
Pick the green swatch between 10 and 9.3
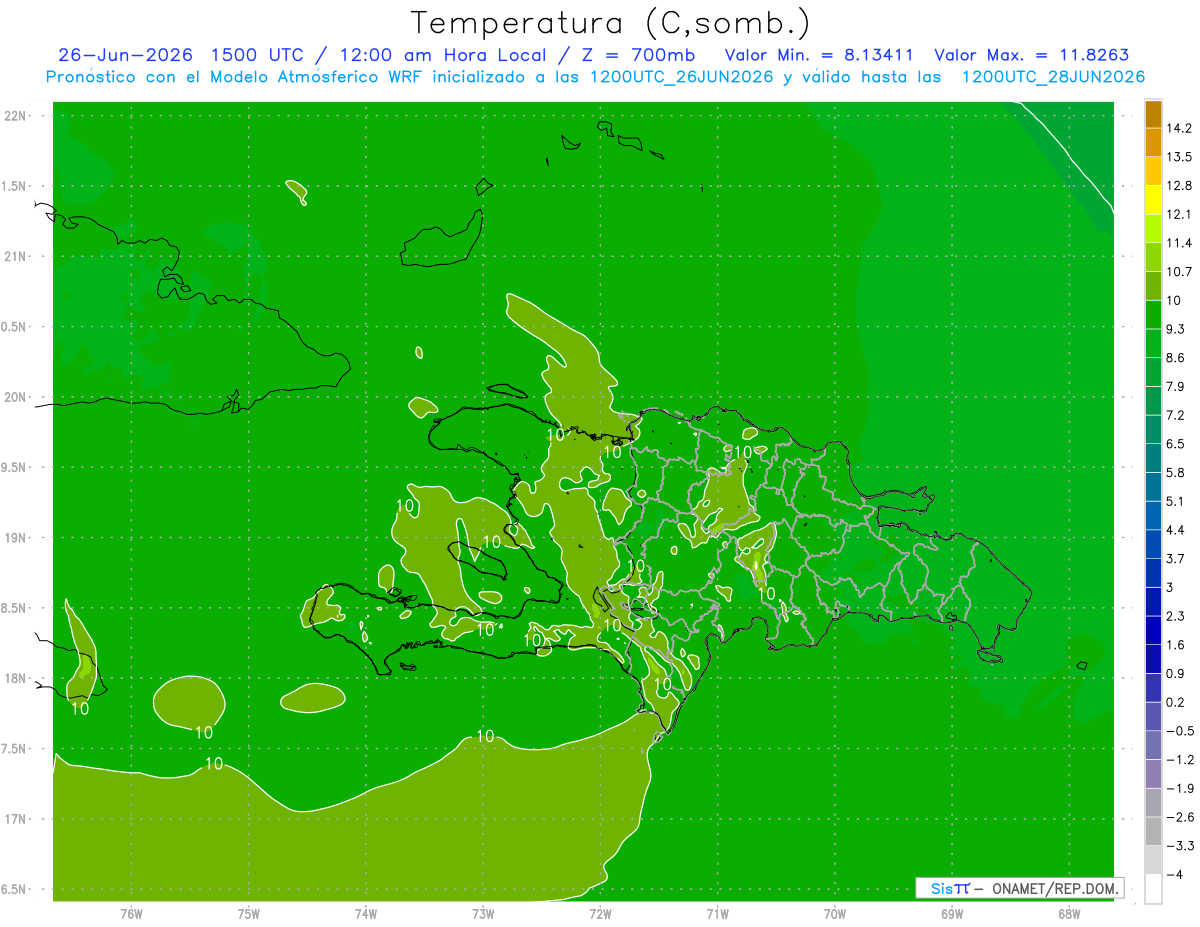click(x=1154, y=315)
